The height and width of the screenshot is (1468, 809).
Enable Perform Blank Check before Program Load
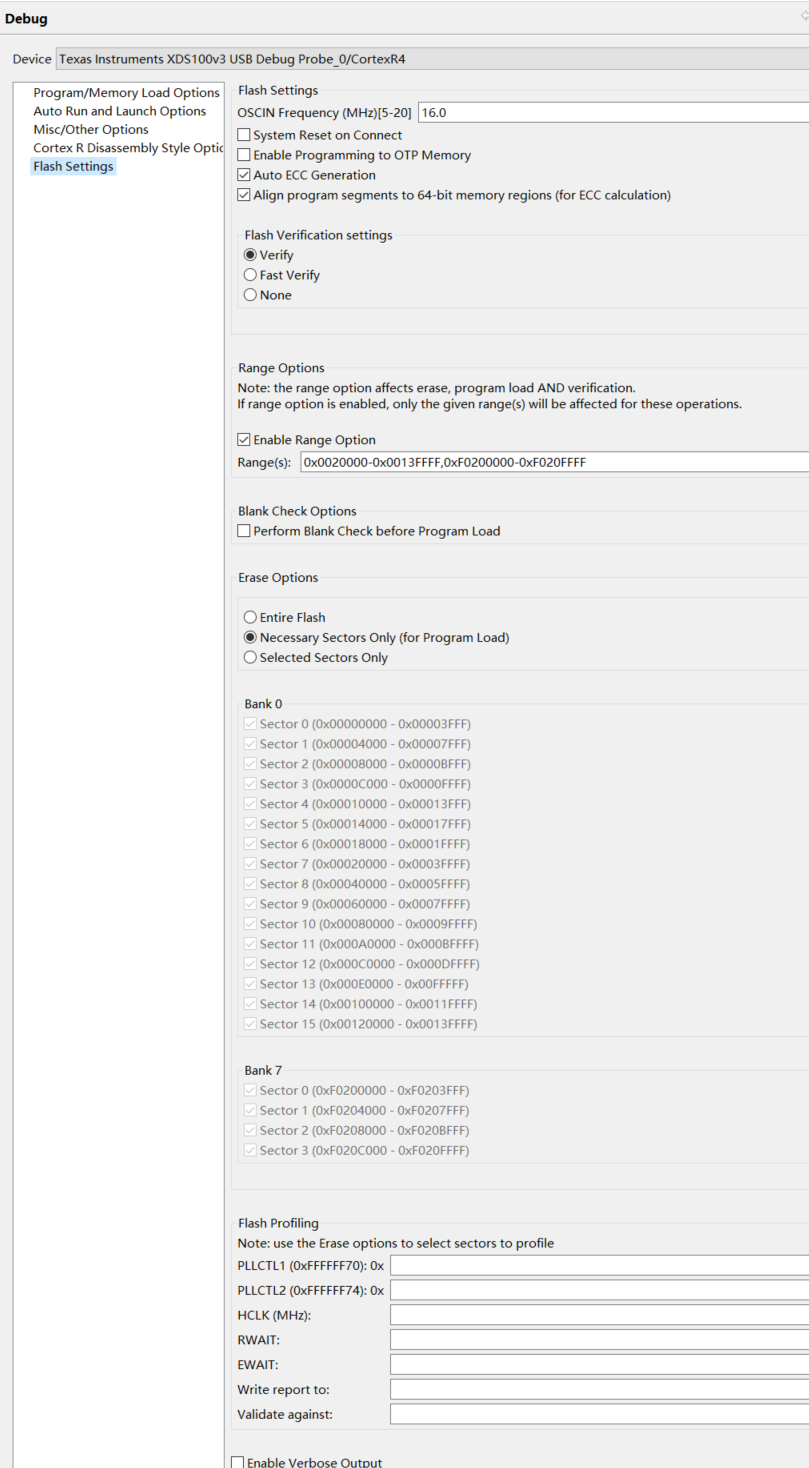244,531
